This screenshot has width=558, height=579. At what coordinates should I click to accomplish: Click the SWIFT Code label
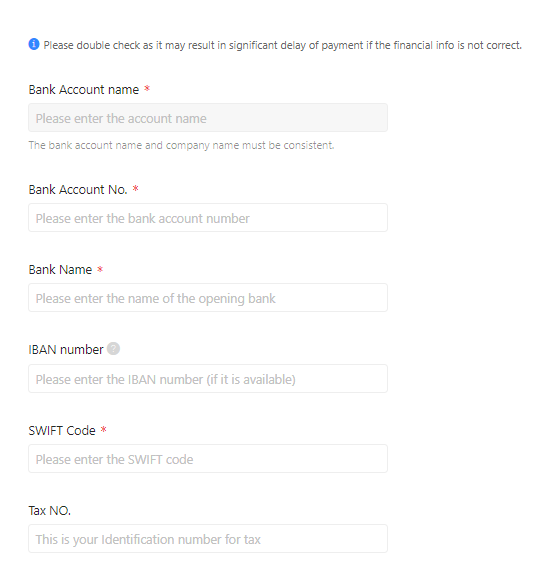pyautogui.click(x=62, y=431)
